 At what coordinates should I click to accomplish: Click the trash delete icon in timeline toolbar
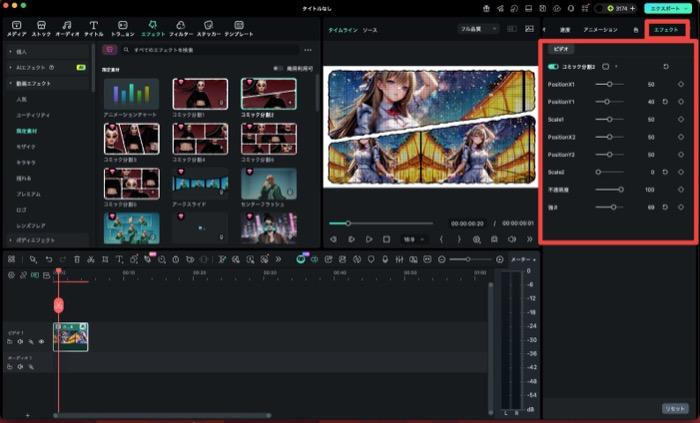click(x=77, y=259)
